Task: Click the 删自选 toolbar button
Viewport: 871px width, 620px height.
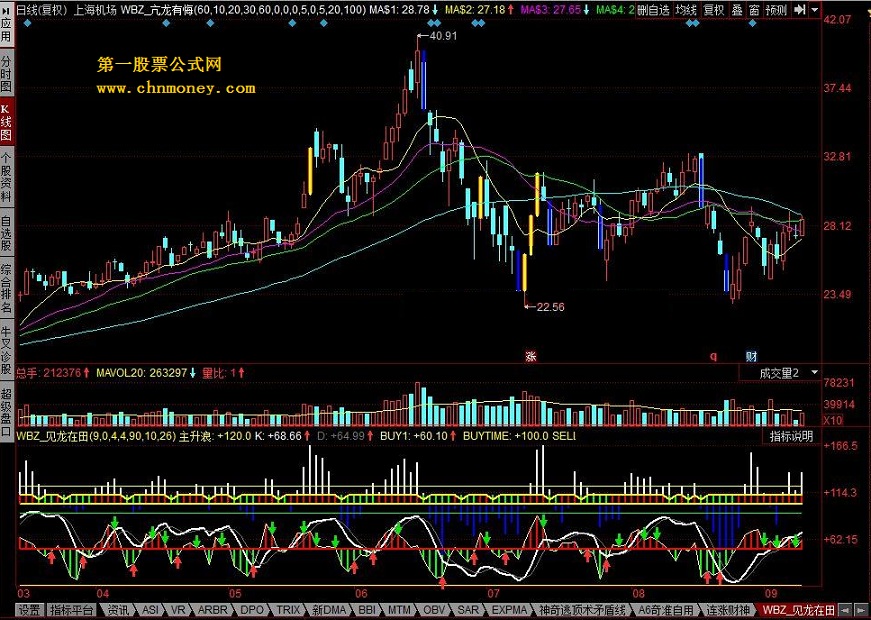Action: point(653,9)
